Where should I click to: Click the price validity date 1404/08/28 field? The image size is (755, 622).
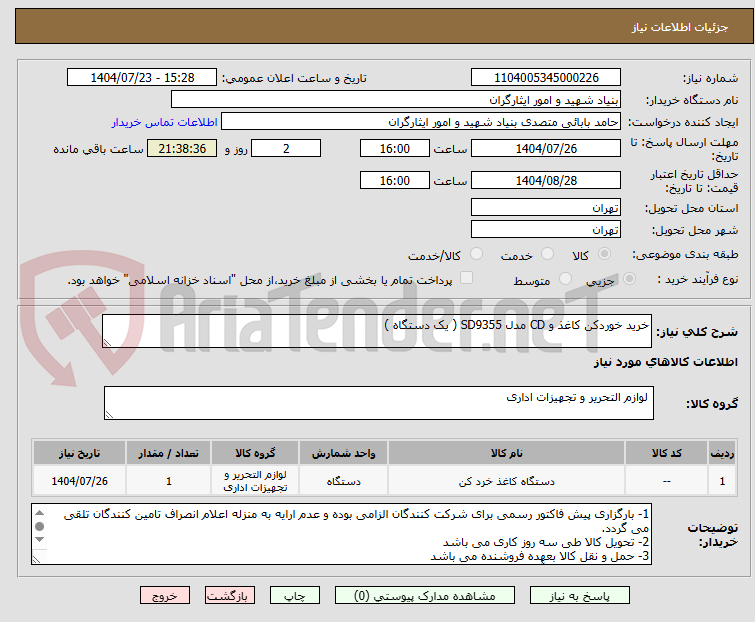point(546,181)
